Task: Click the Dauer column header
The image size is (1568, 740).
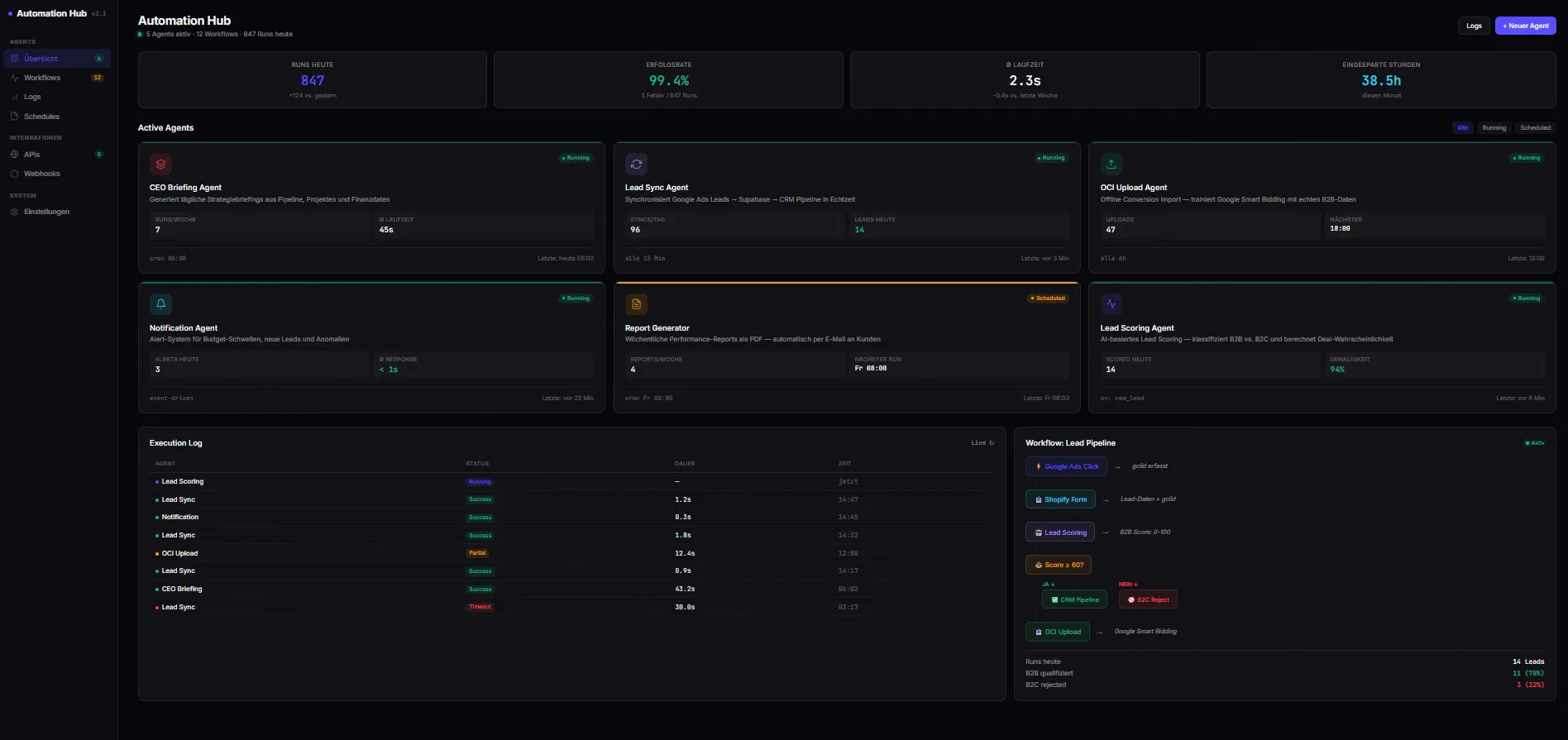Action: (x=685, y=464)
